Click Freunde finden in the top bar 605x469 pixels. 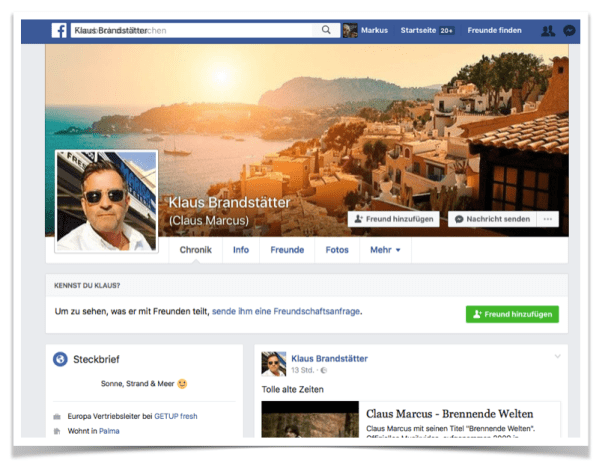[494, 30]
